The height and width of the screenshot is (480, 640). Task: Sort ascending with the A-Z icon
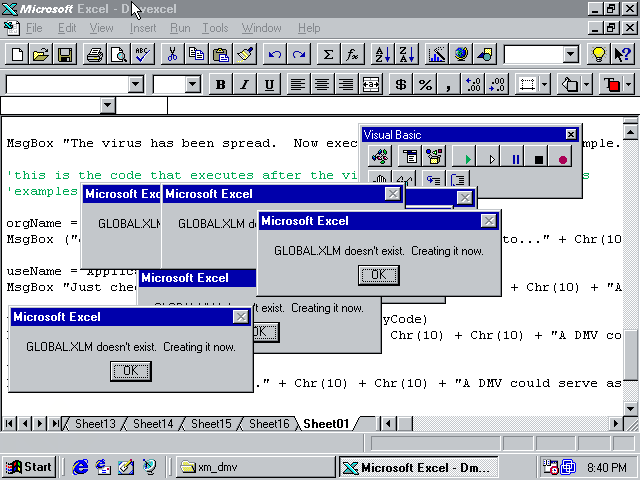382,54
